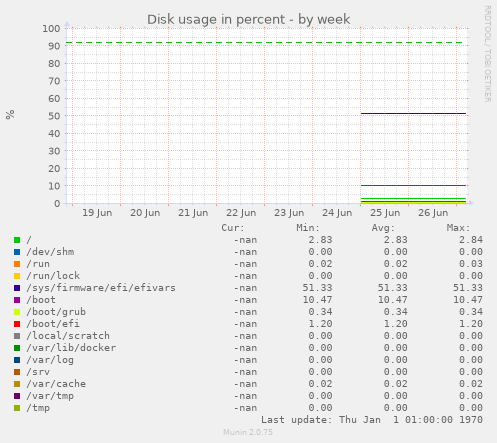The width and height of the screenshot is (497, 443).
Task: Click the /var/tmp legend label
Action: pyautogui.click(x=50, y=396)
